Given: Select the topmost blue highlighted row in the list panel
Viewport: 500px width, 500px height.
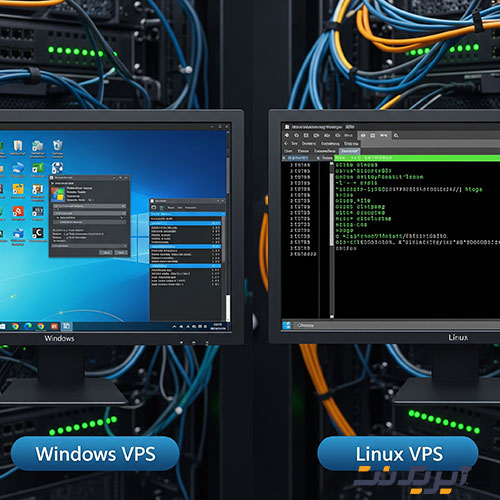Looking at the screenshot, I should tap(187, 214).
